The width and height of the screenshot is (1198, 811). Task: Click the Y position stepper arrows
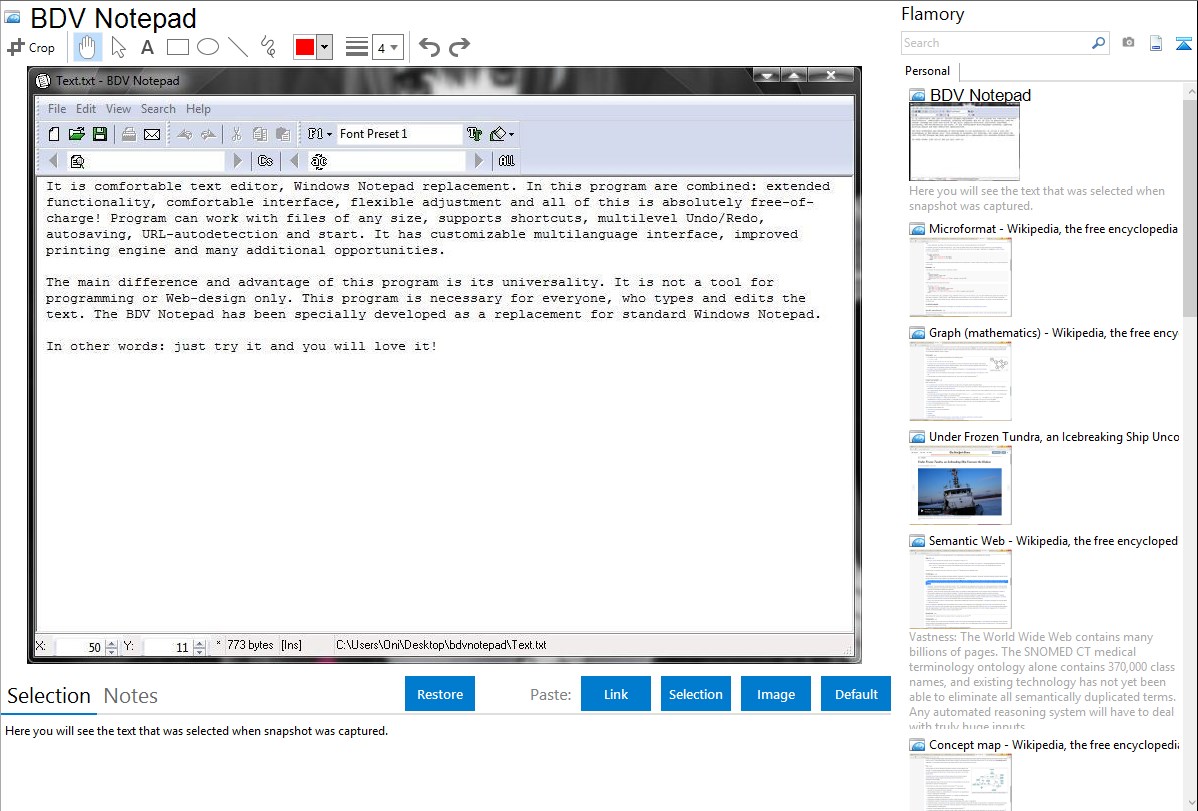pos(199,647)
